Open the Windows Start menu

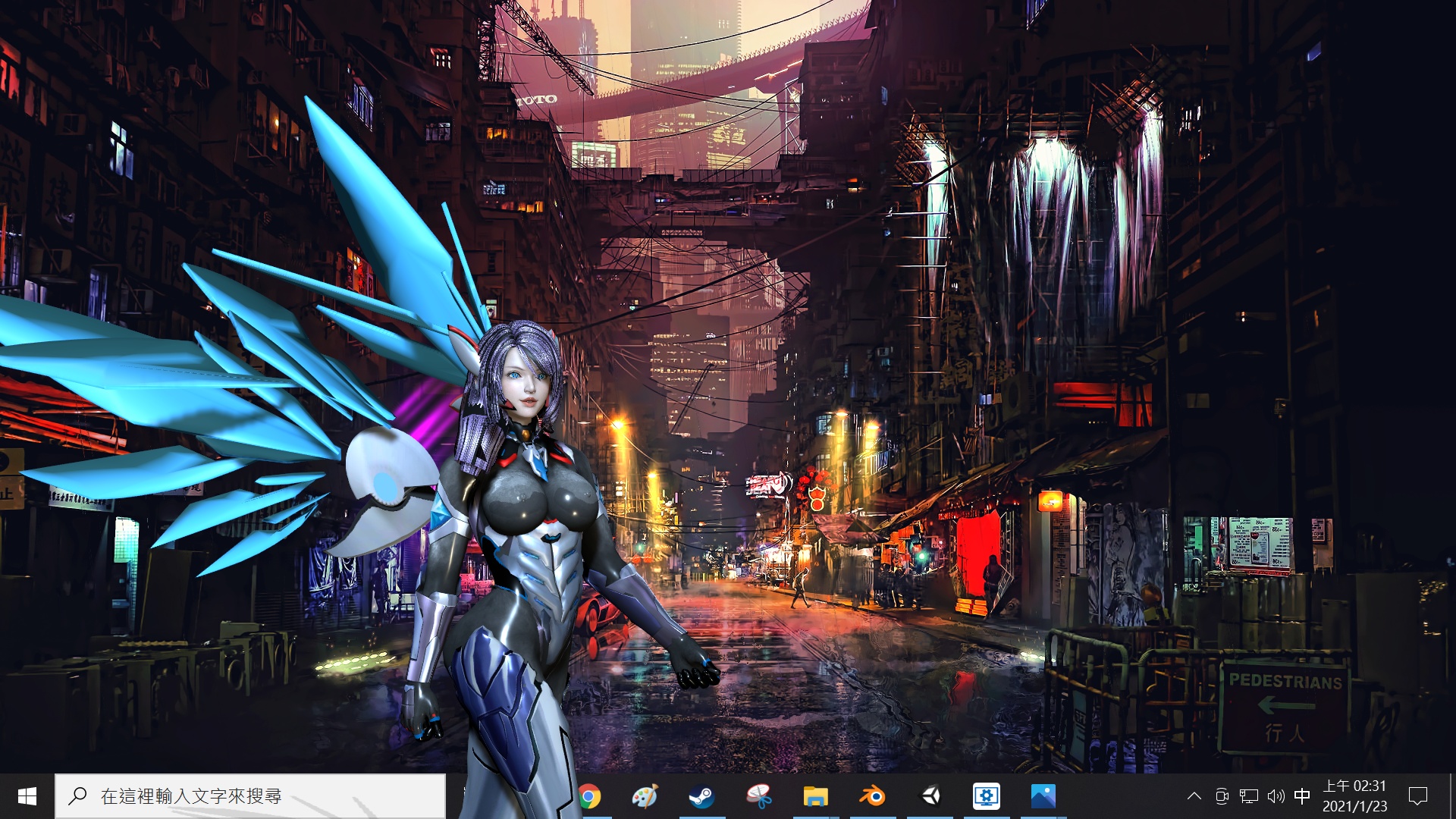pyautogui.click(x=27, y=796)
